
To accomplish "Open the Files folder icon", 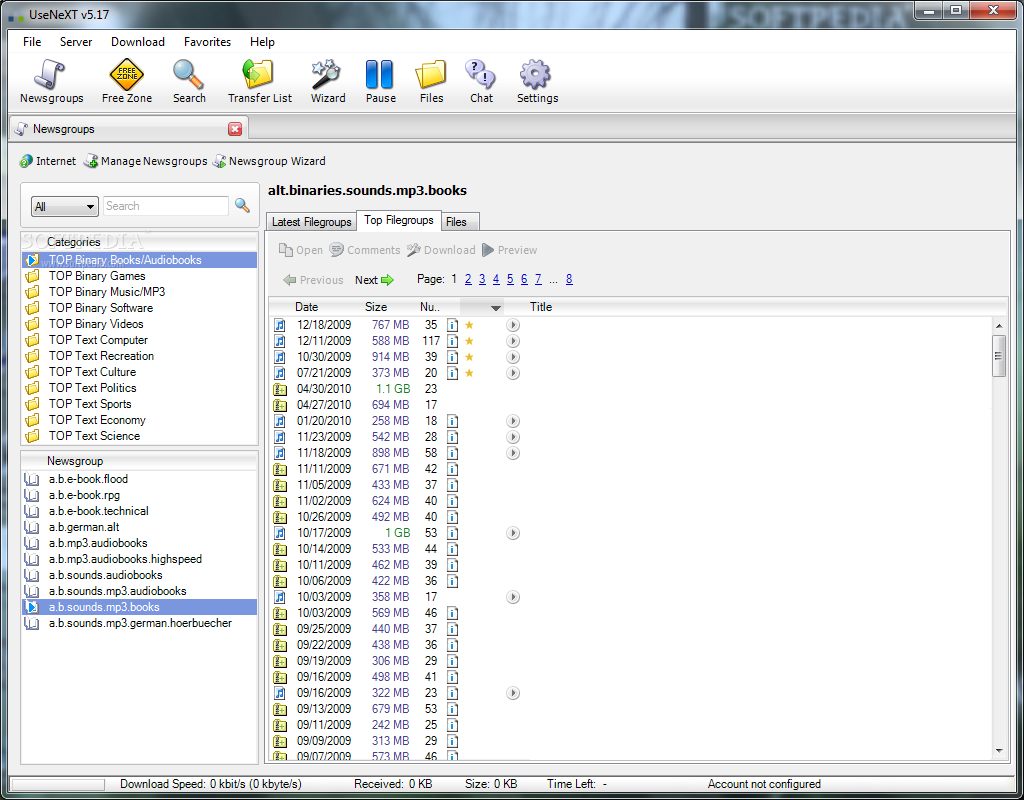I will tap(431, 82).
